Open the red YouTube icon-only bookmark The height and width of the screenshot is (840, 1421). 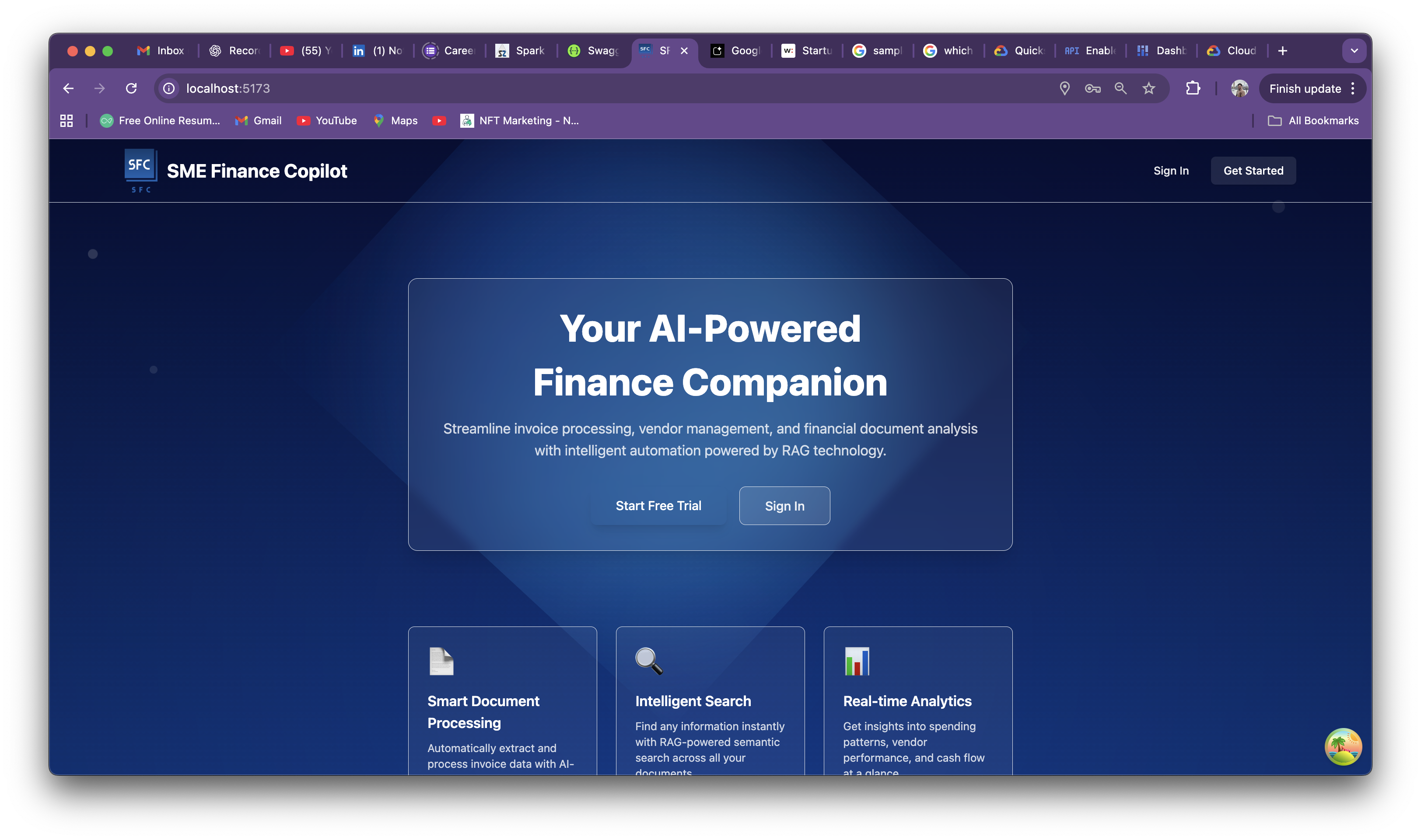tap(438, 121)
